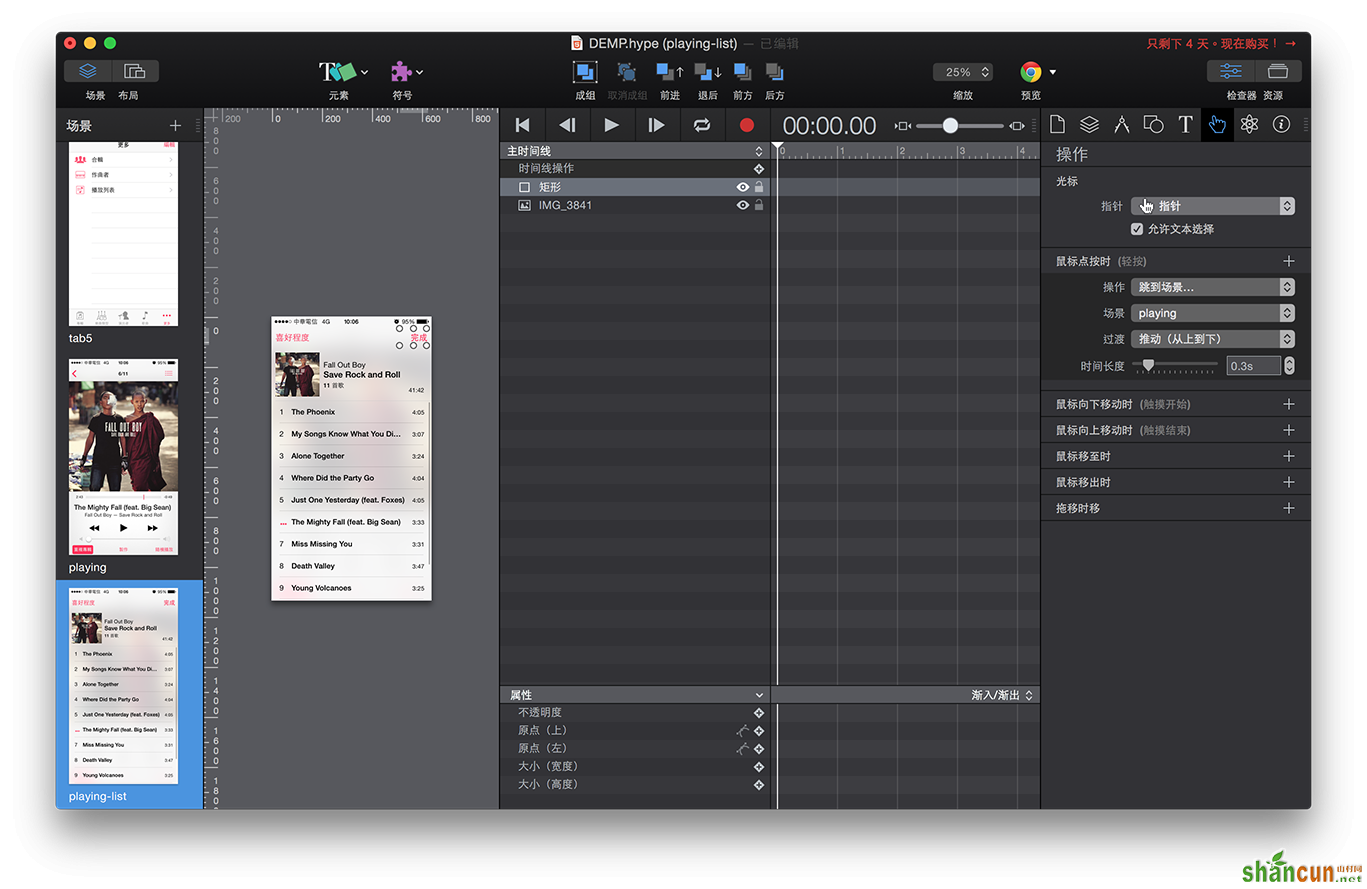Open the 操作 跳到场景 dropdown
Image resolution: width=1367 pixels, height=889 pixels.
[x=1213, y=287]
